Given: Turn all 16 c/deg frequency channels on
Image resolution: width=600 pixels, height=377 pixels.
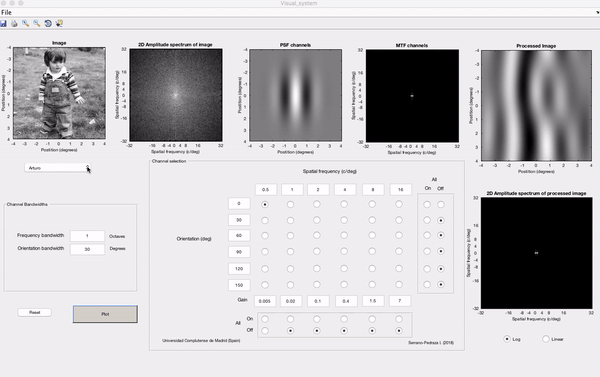Looking at the screenshot, I should (399, 319).
